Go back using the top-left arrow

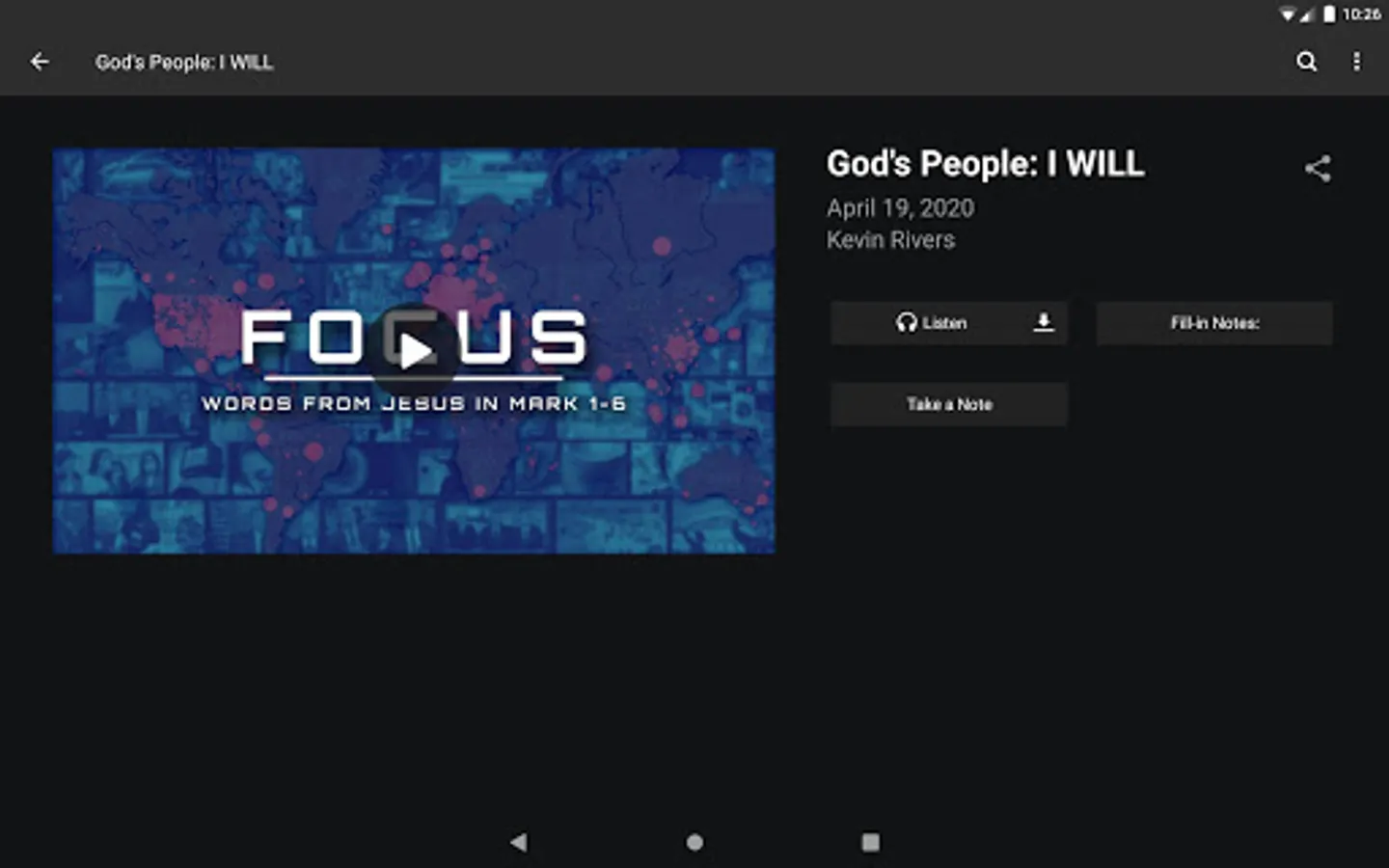(40, 62)
